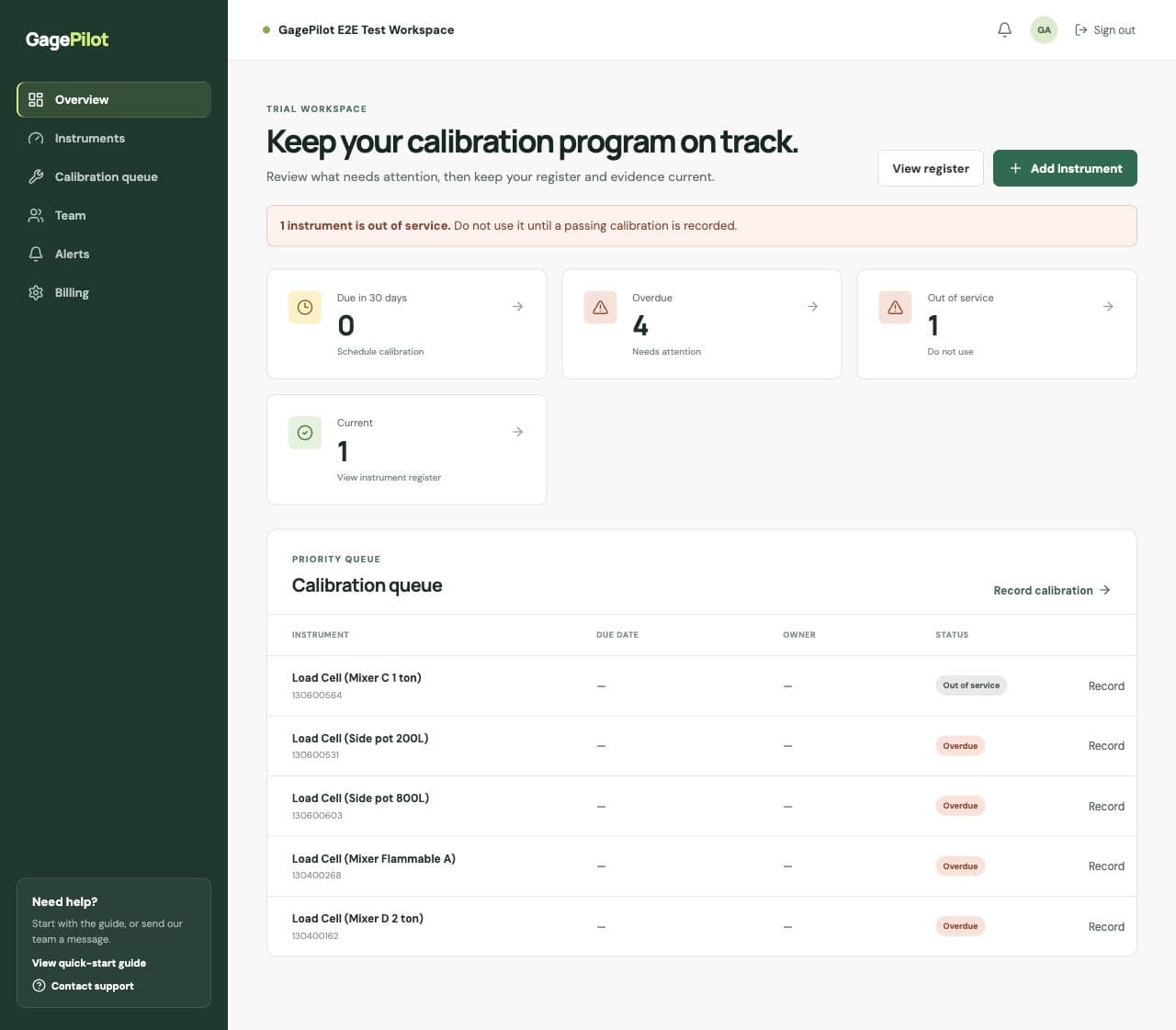Click the STATUS column header
The height and width of the screenshot is (1030, 1176).
click(x=952, y=635)
